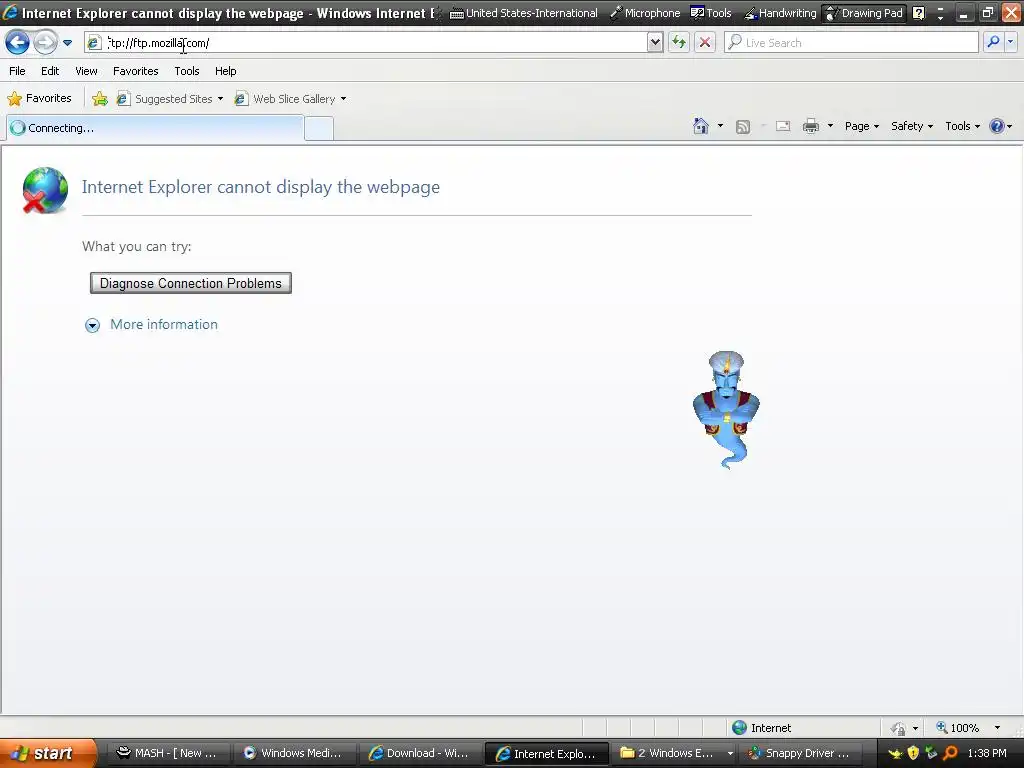Click the Drawing Pad button
The height and width of the screenshot is (768, 1024).
coord(864,13)
